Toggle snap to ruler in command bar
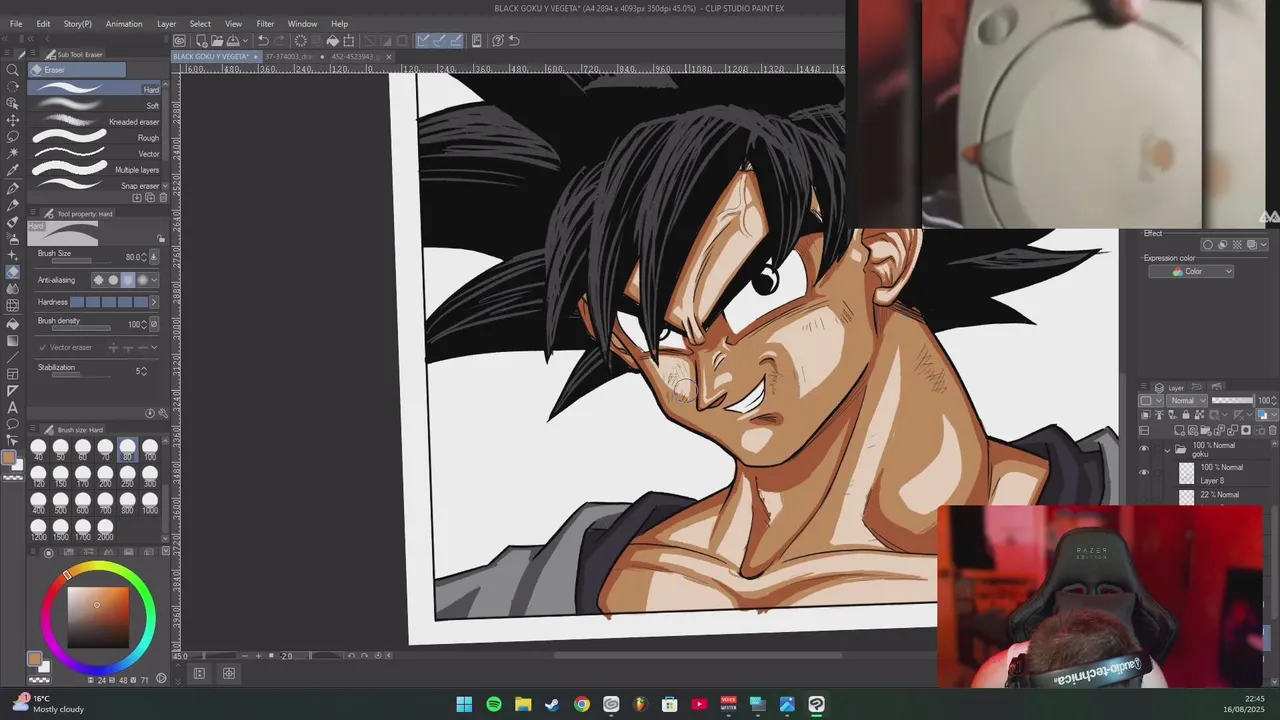1280x720 pixels. 424,41
